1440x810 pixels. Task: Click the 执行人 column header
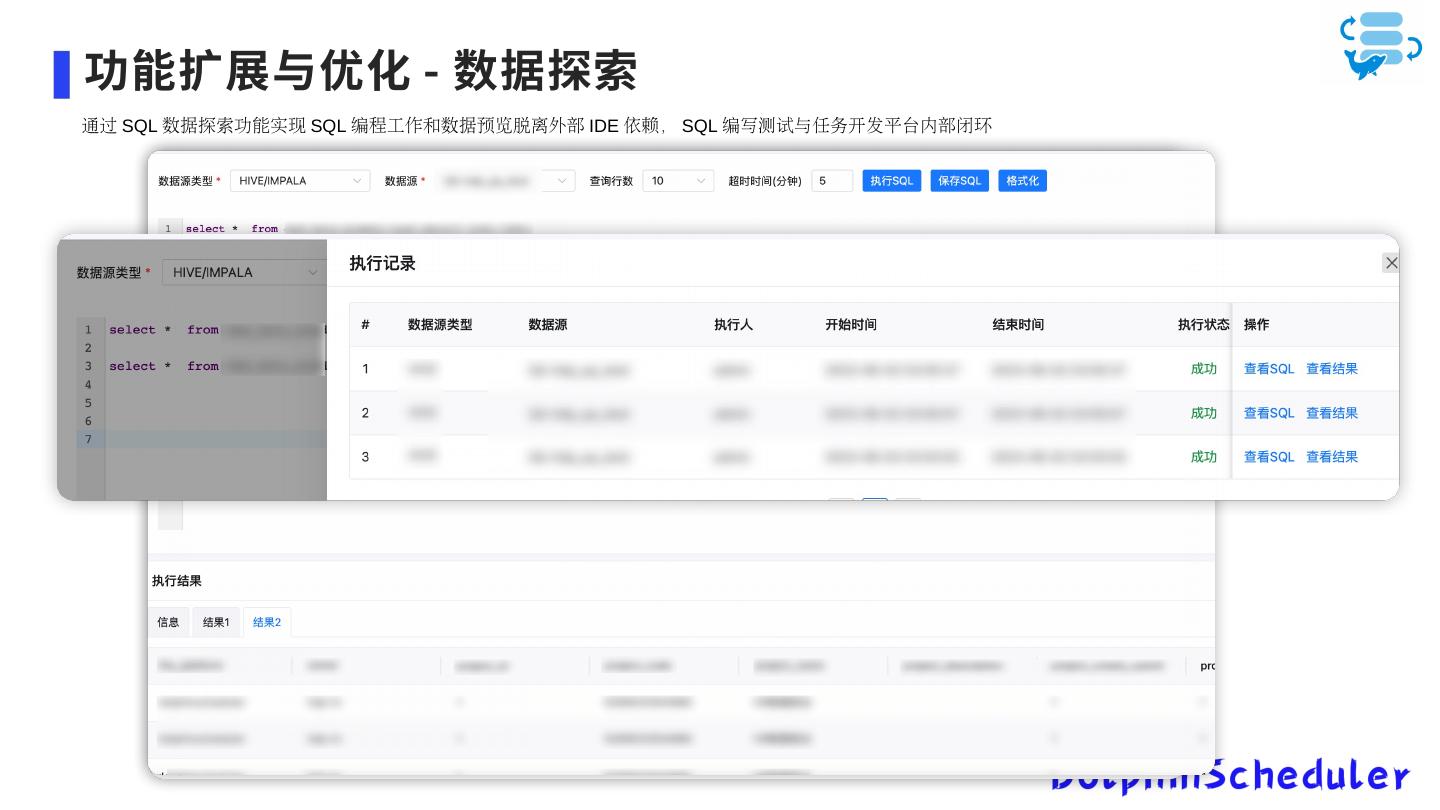pos(733,325)
